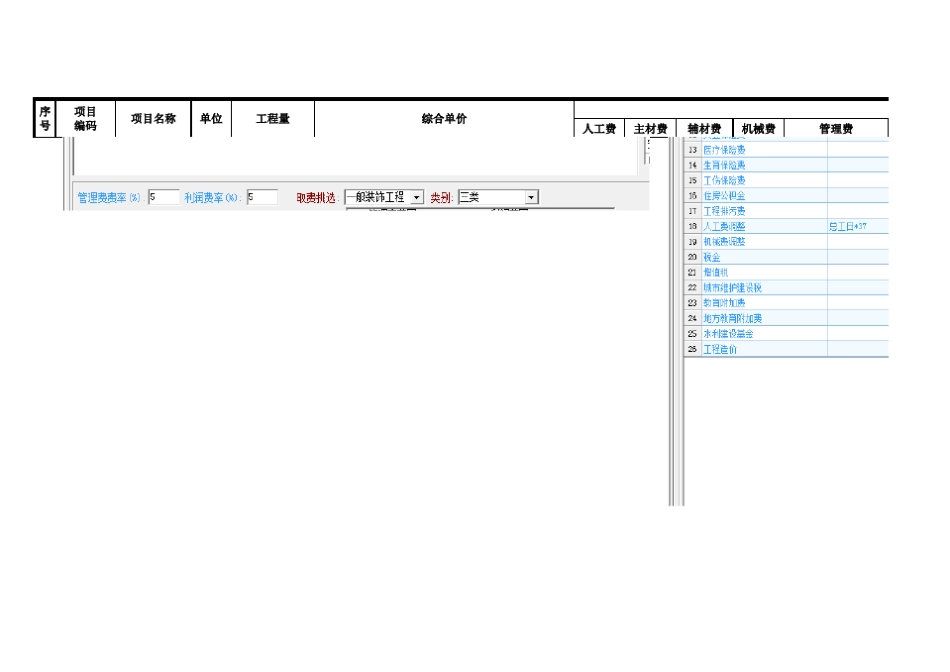Click the 利润费率 input field
The width and height of the screenshot is (950, 672).
(x=262, y=197)
